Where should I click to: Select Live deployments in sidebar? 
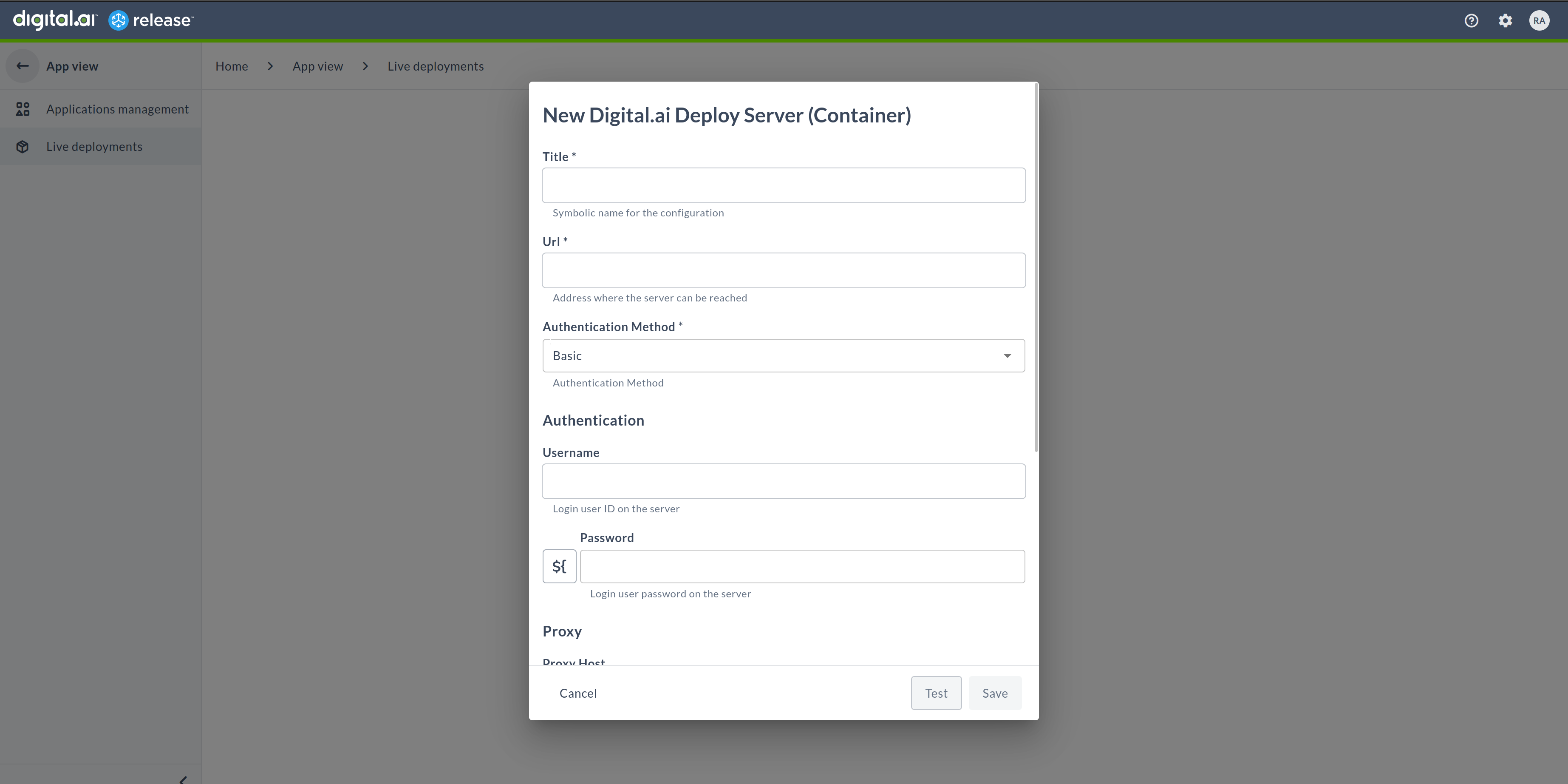(100, 147)
